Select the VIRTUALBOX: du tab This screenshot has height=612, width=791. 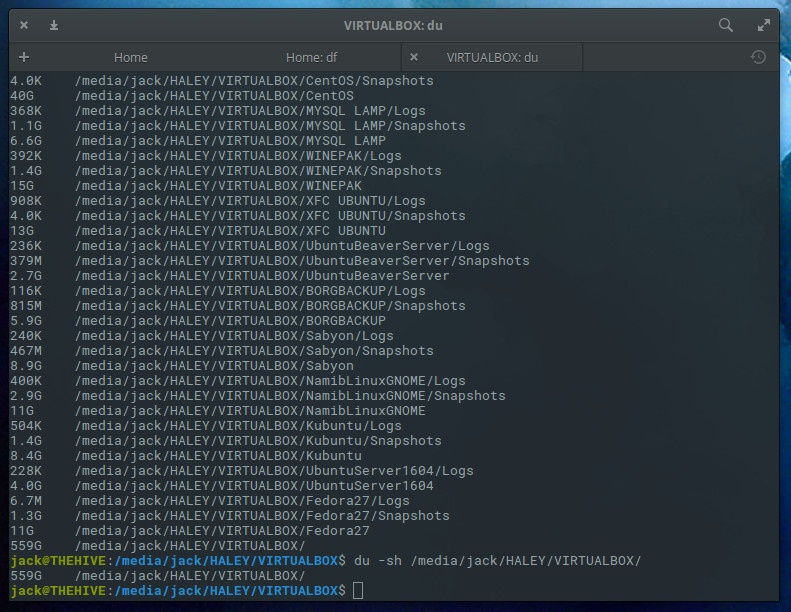point(492,57)
